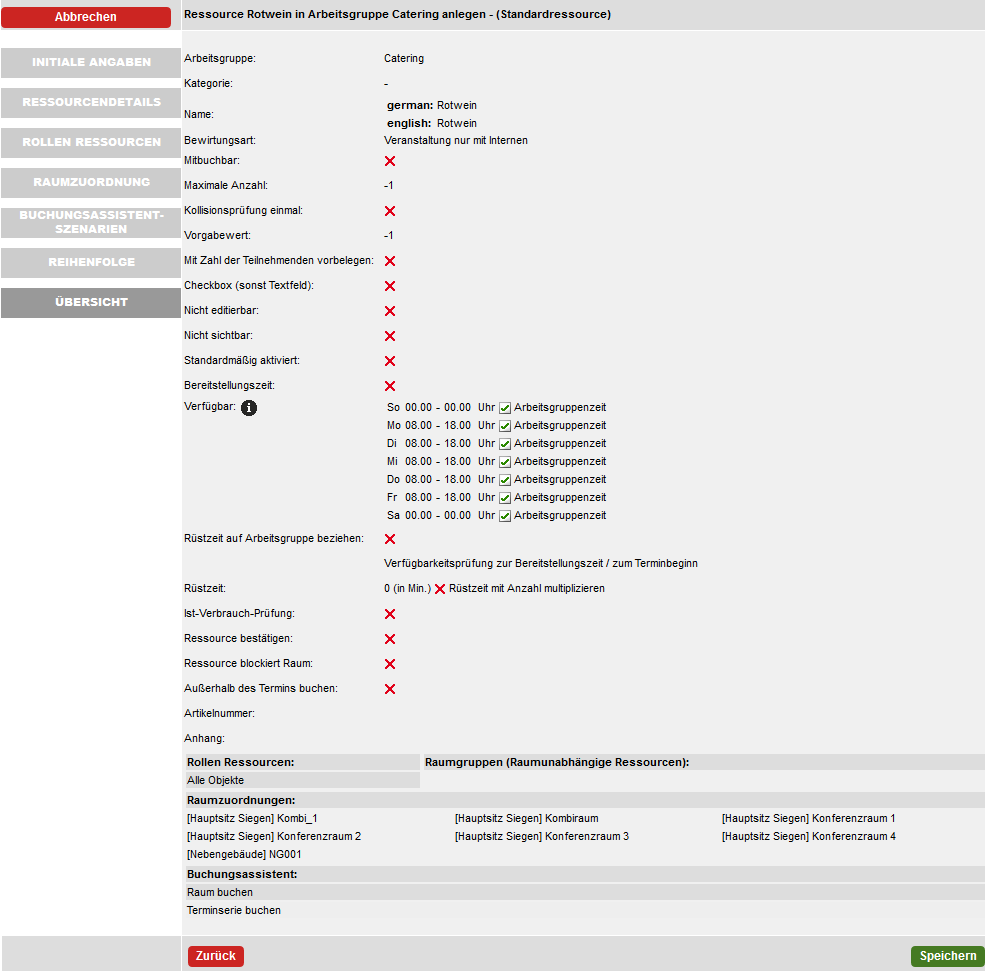This screenshot has width=985, height=971.
Task: Click red X beside Checkbox (sonst Textfeld)
Action: tap(390, 286)
